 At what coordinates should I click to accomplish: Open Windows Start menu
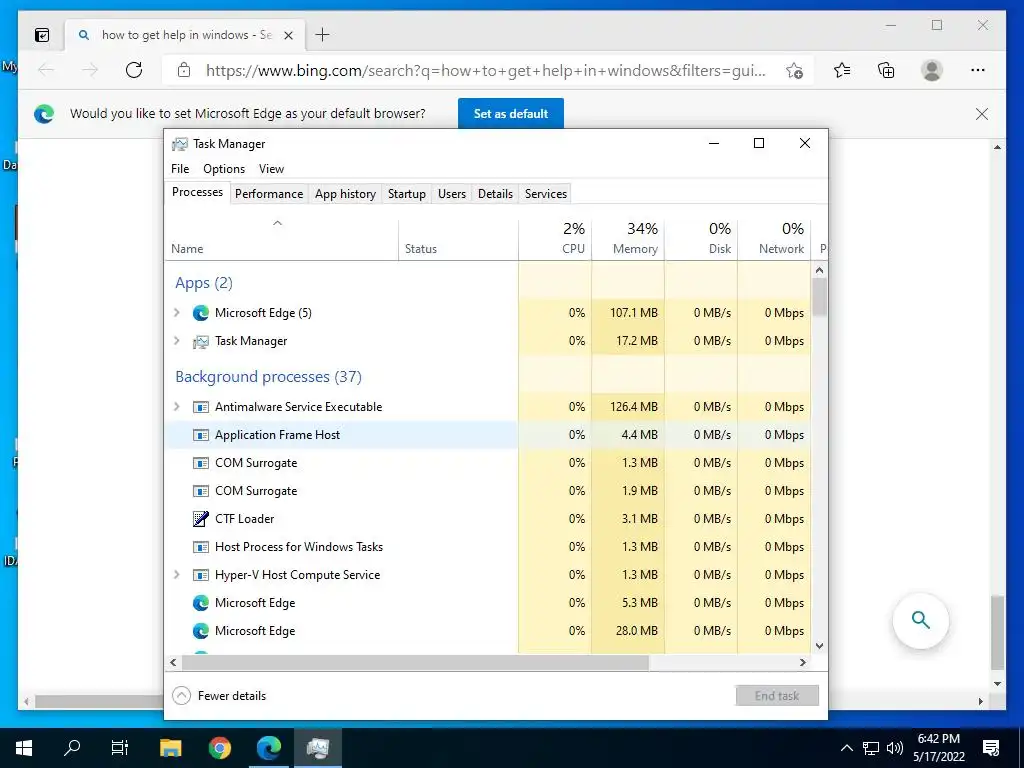[24, 748]
